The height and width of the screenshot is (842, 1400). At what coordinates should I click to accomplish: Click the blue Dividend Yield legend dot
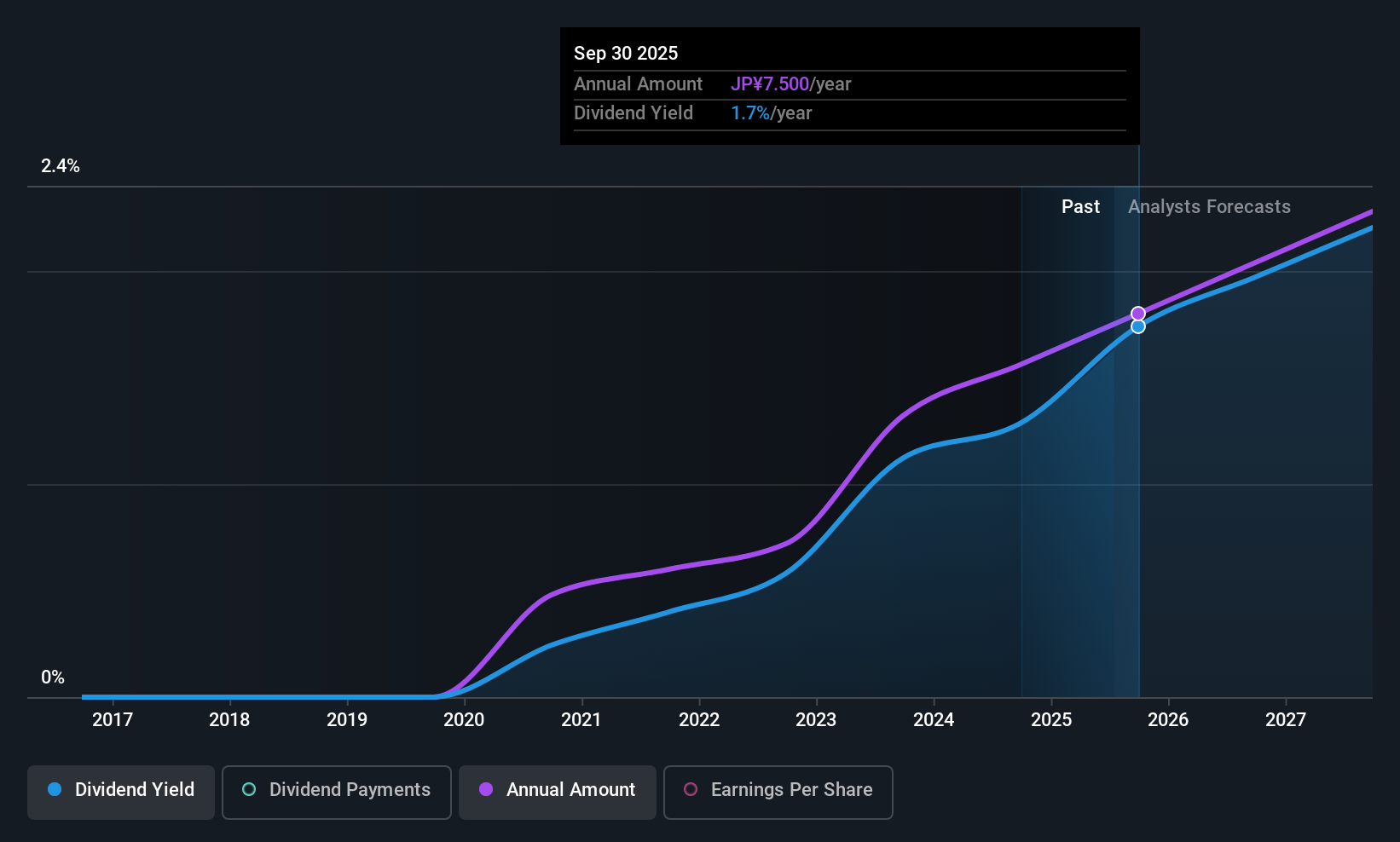tap(55, 789)
